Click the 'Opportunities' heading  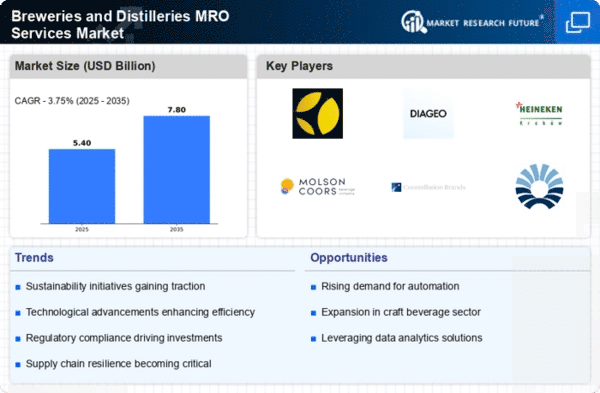(349, 258)
